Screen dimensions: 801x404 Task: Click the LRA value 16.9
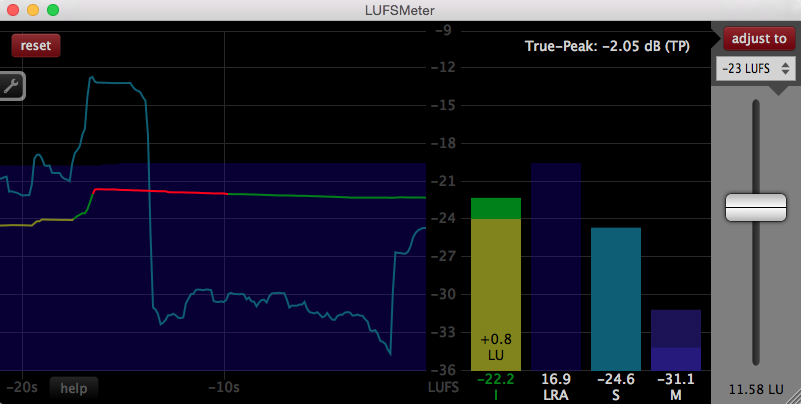(556, 379)
